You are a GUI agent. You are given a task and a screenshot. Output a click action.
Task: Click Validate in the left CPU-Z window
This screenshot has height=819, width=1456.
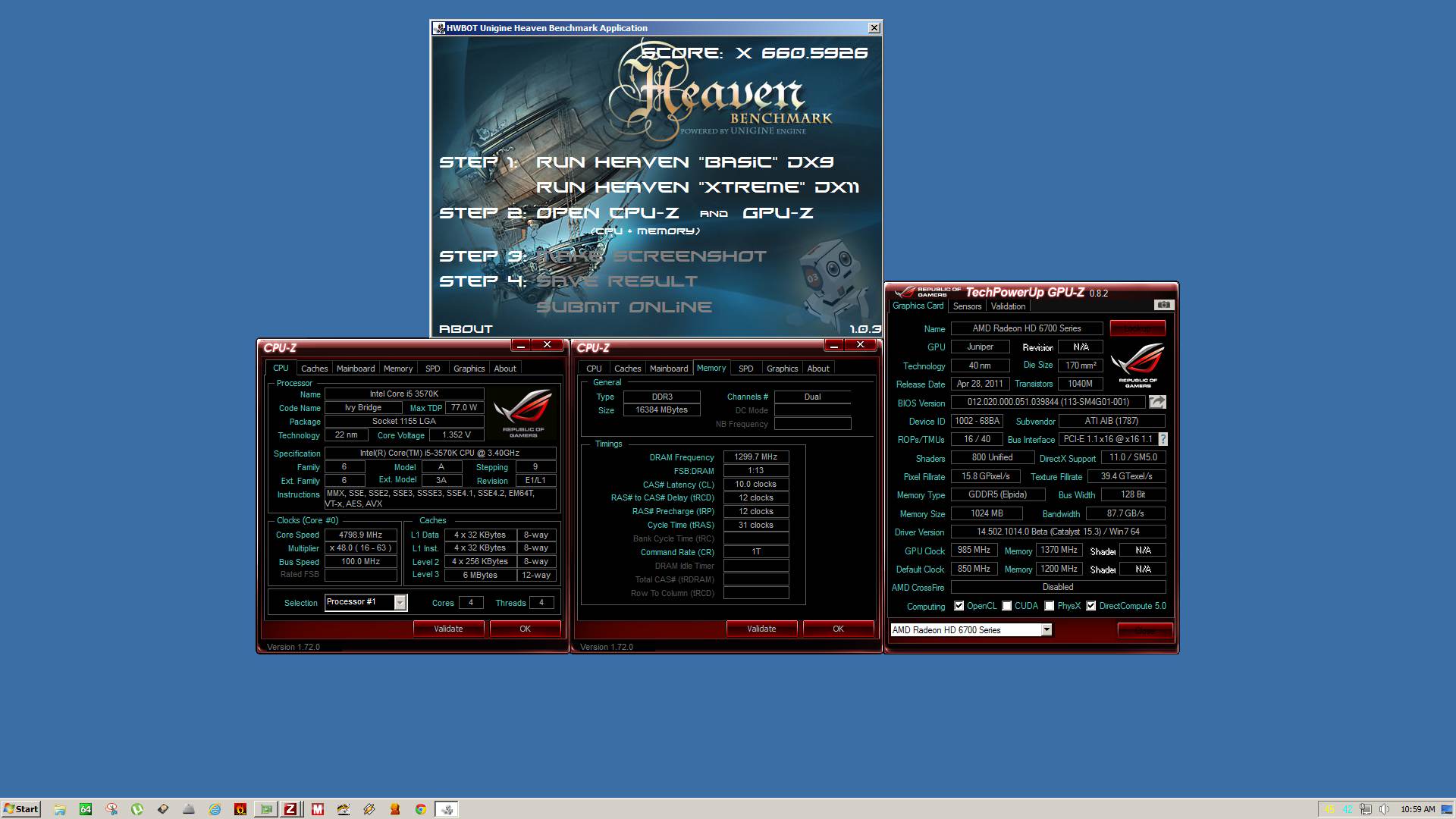pos(448,629)
